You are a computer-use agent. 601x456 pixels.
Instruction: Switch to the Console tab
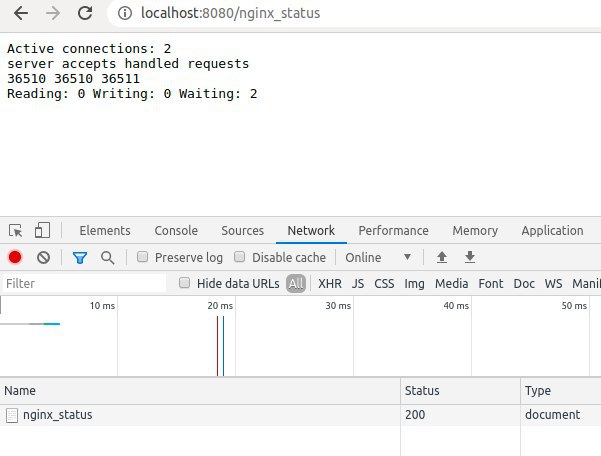(176, 230)
